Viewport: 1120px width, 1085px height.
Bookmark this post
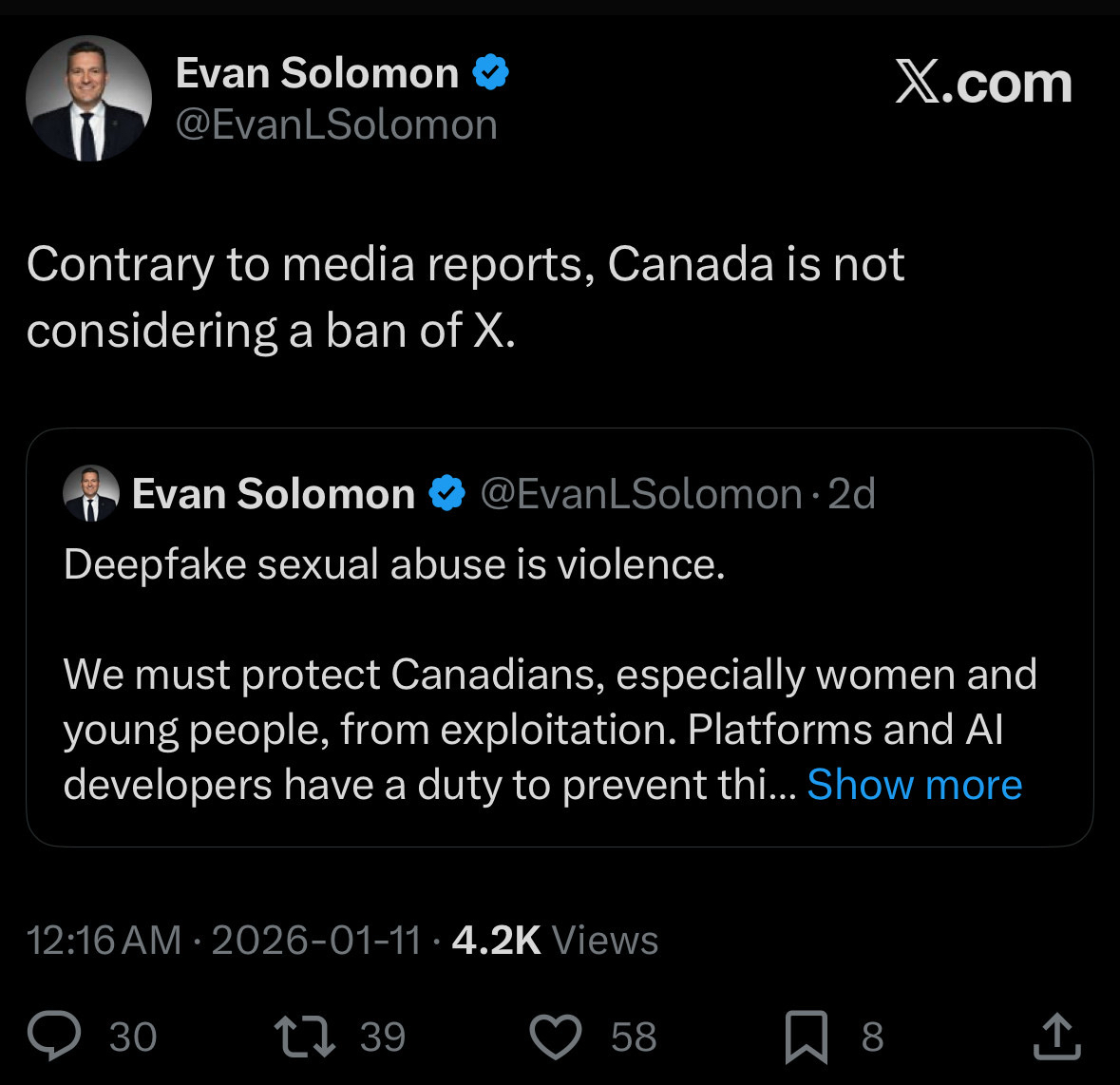tap(806, 1037)
